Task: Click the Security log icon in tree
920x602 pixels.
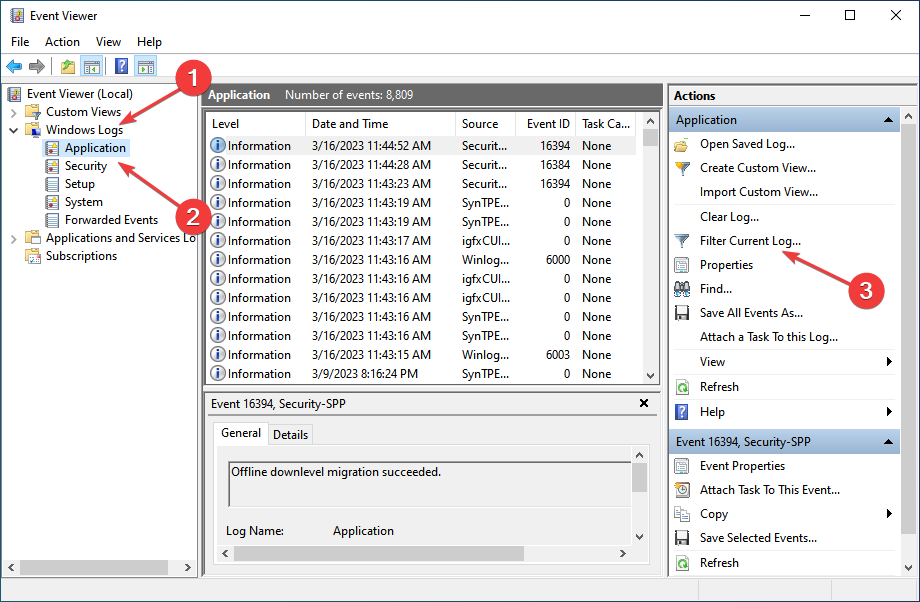Action: coord(52,166)
